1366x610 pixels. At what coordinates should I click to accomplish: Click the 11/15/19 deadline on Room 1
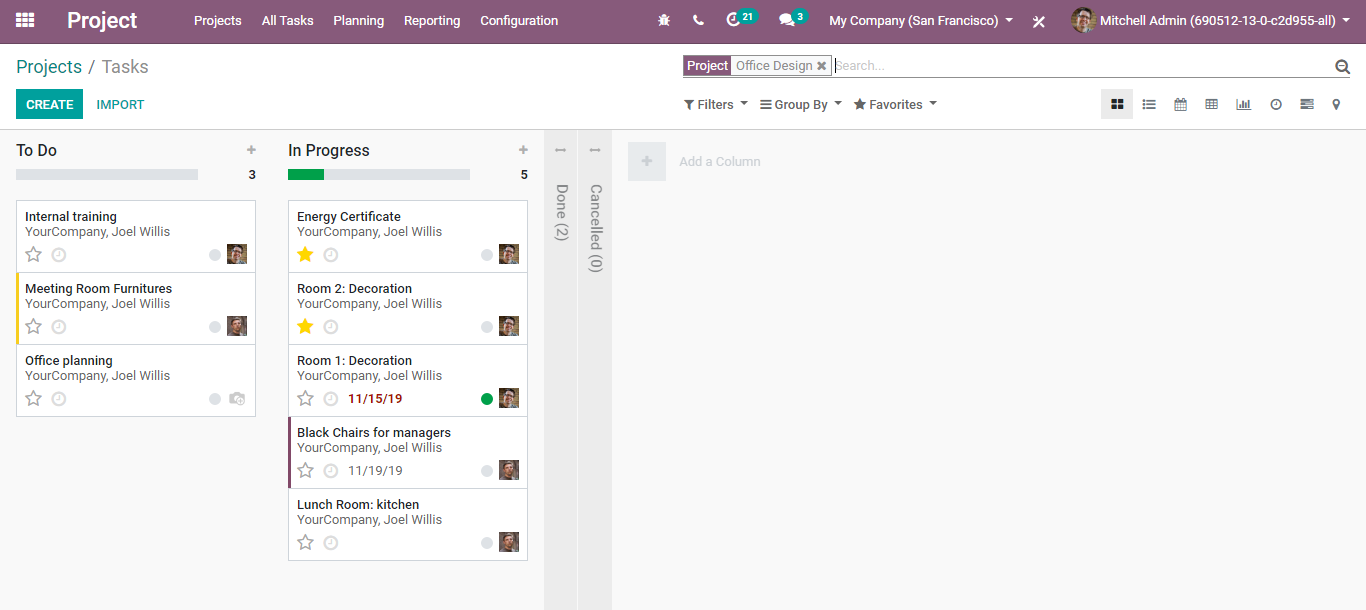375,399
